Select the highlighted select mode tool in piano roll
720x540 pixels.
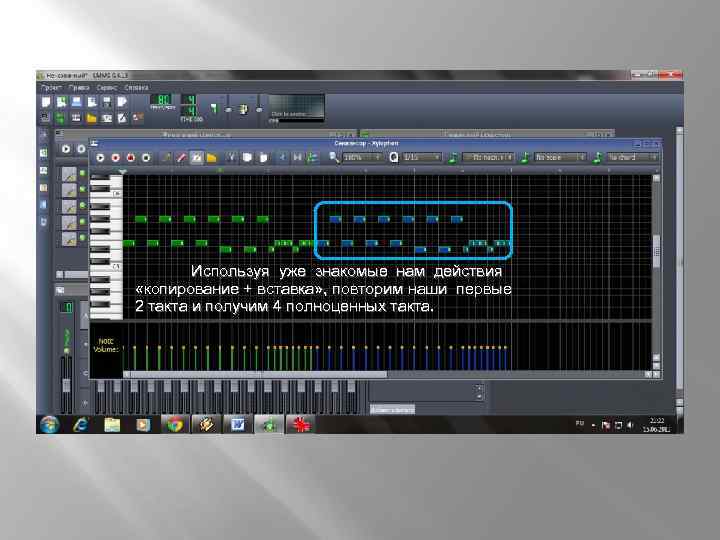(x=197, y=158)
